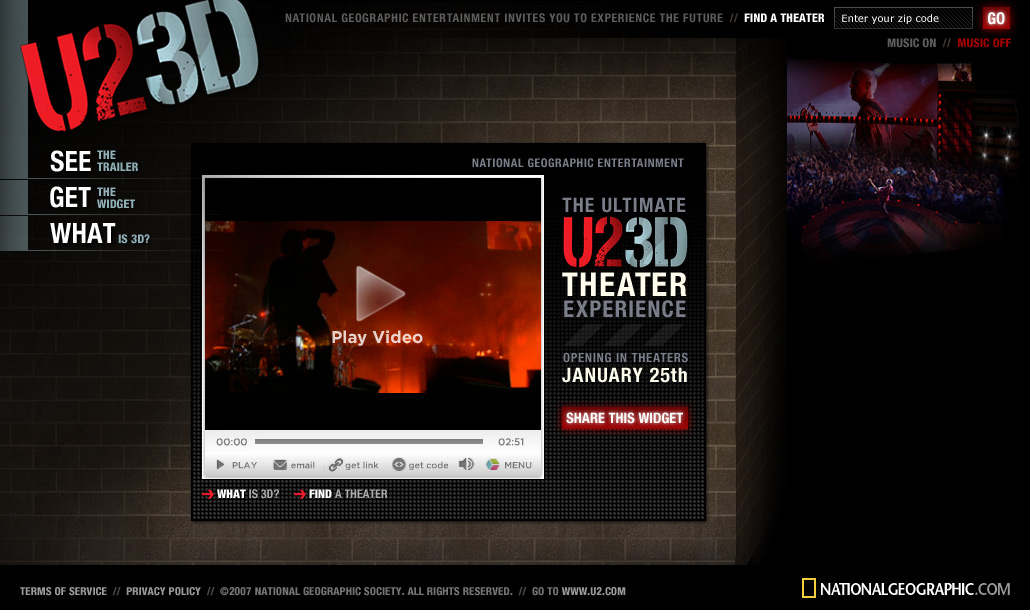1030x610 pixels.
Task: Open SEE THE TRAILER menu item
Action: click(94, 161)
